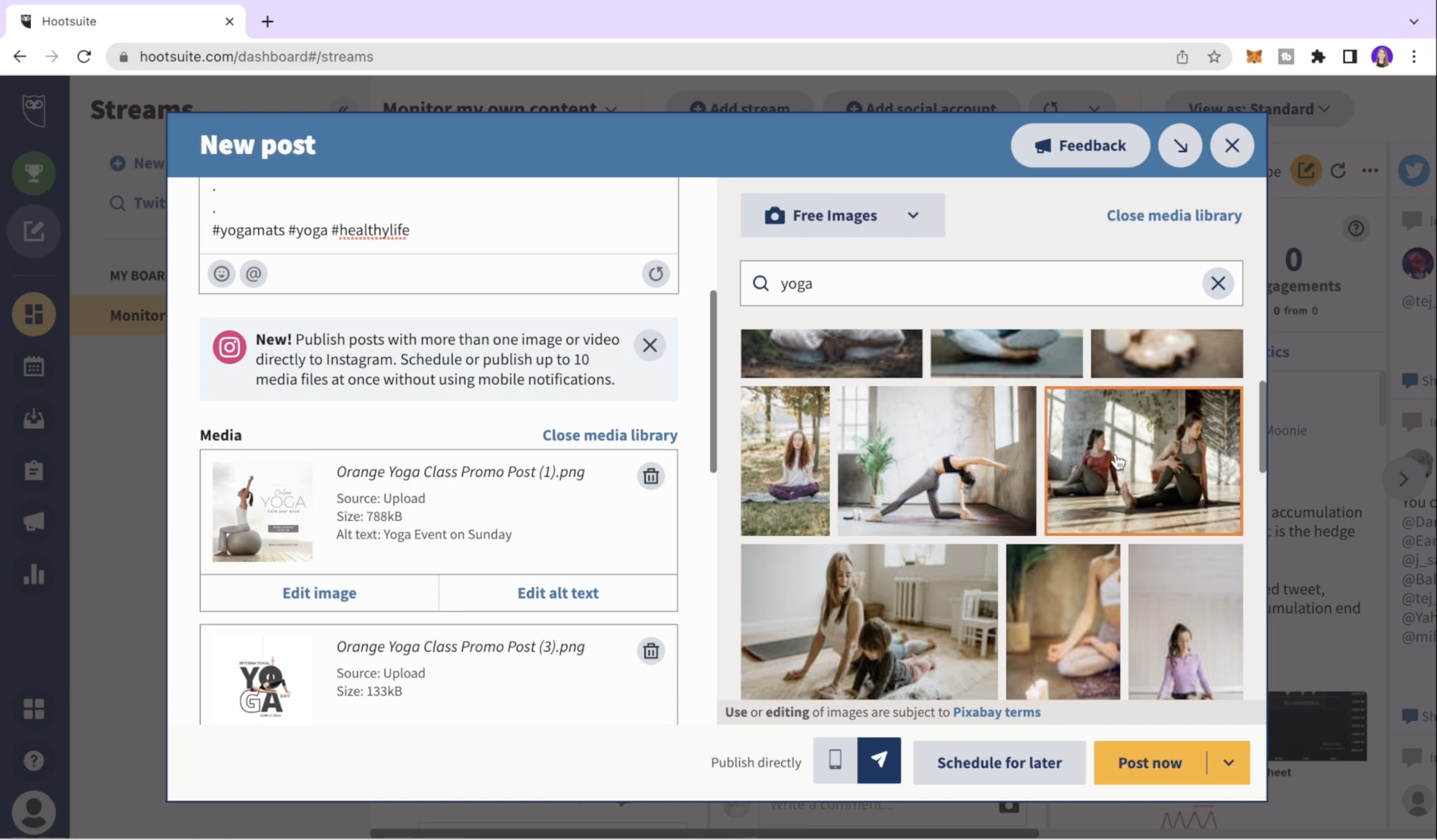Minimize the New post composer

coord(1180,146)
